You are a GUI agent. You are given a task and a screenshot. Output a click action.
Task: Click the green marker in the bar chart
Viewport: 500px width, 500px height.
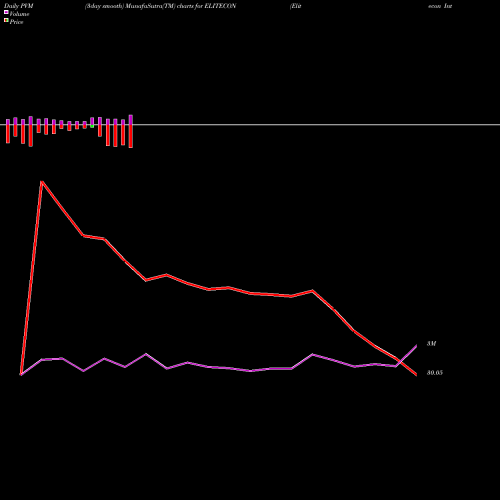[x=92, y=126]
